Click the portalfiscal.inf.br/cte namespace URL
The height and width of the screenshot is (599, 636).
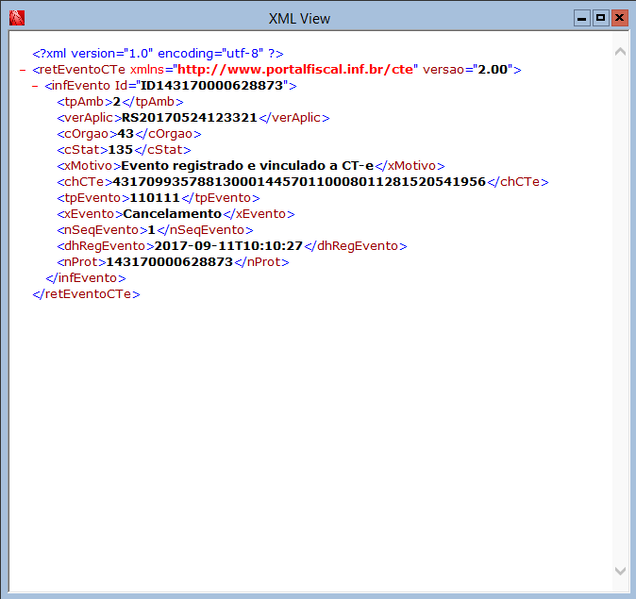295,69
